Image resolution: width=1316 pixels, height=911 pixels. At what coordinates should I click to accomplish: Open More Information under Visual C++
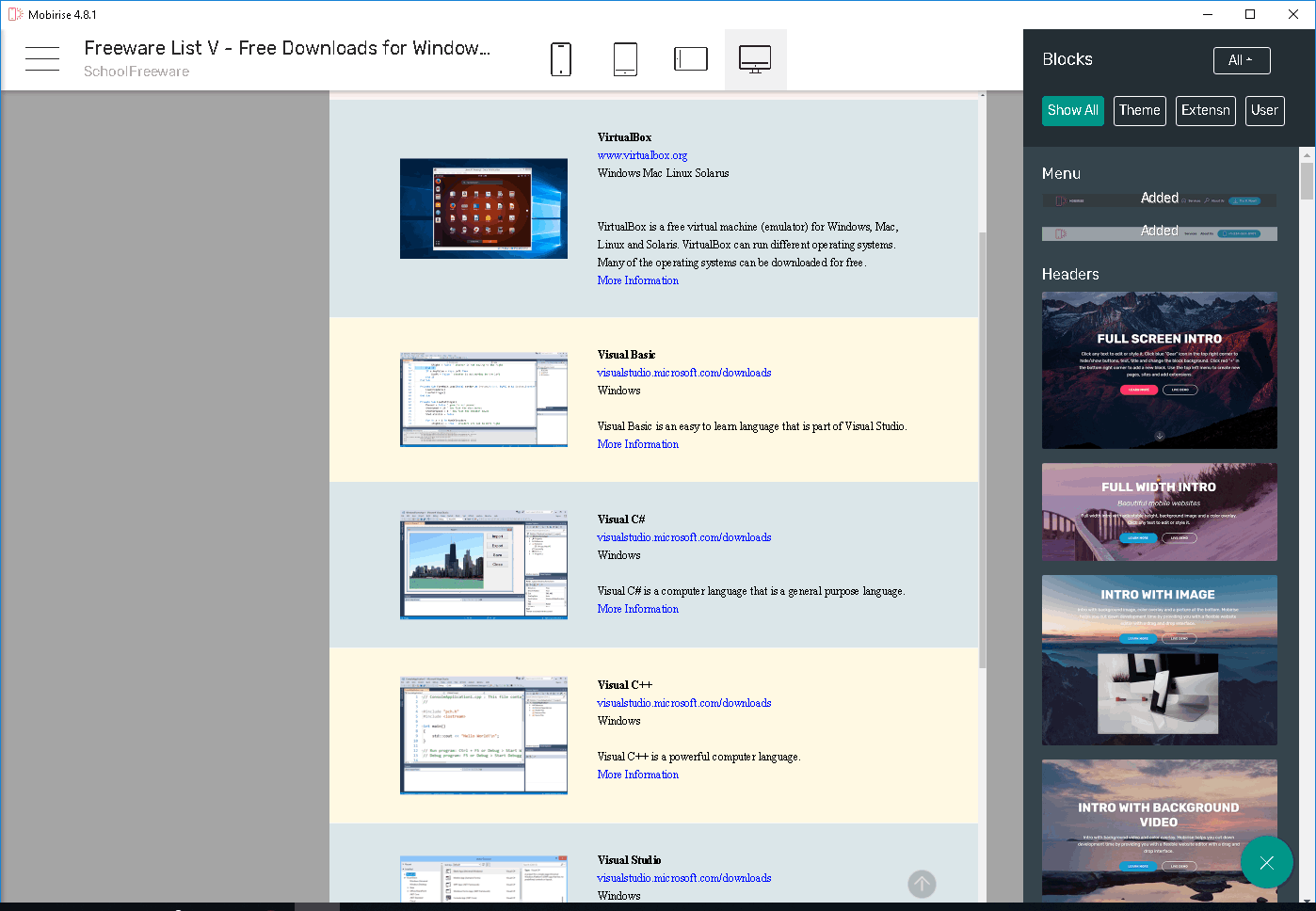(637, 775)
